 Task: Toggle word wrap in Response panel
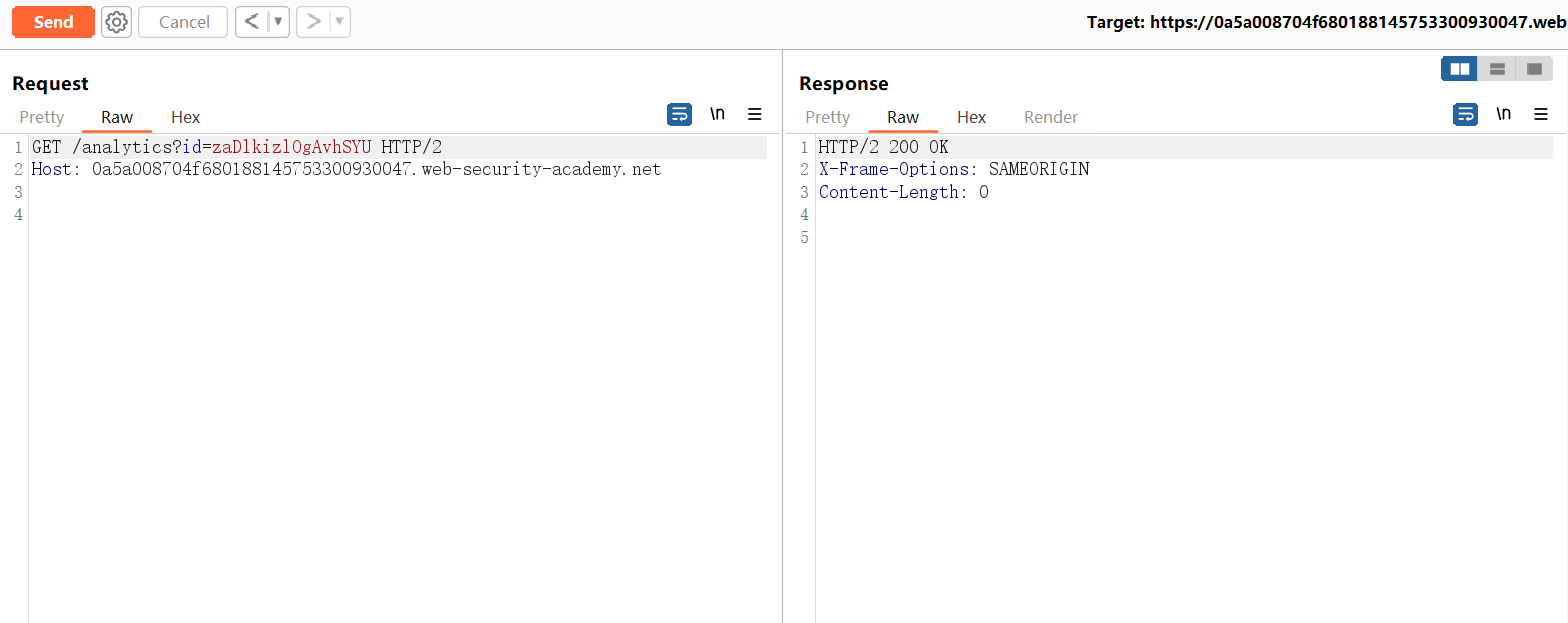click(1465, 114)
